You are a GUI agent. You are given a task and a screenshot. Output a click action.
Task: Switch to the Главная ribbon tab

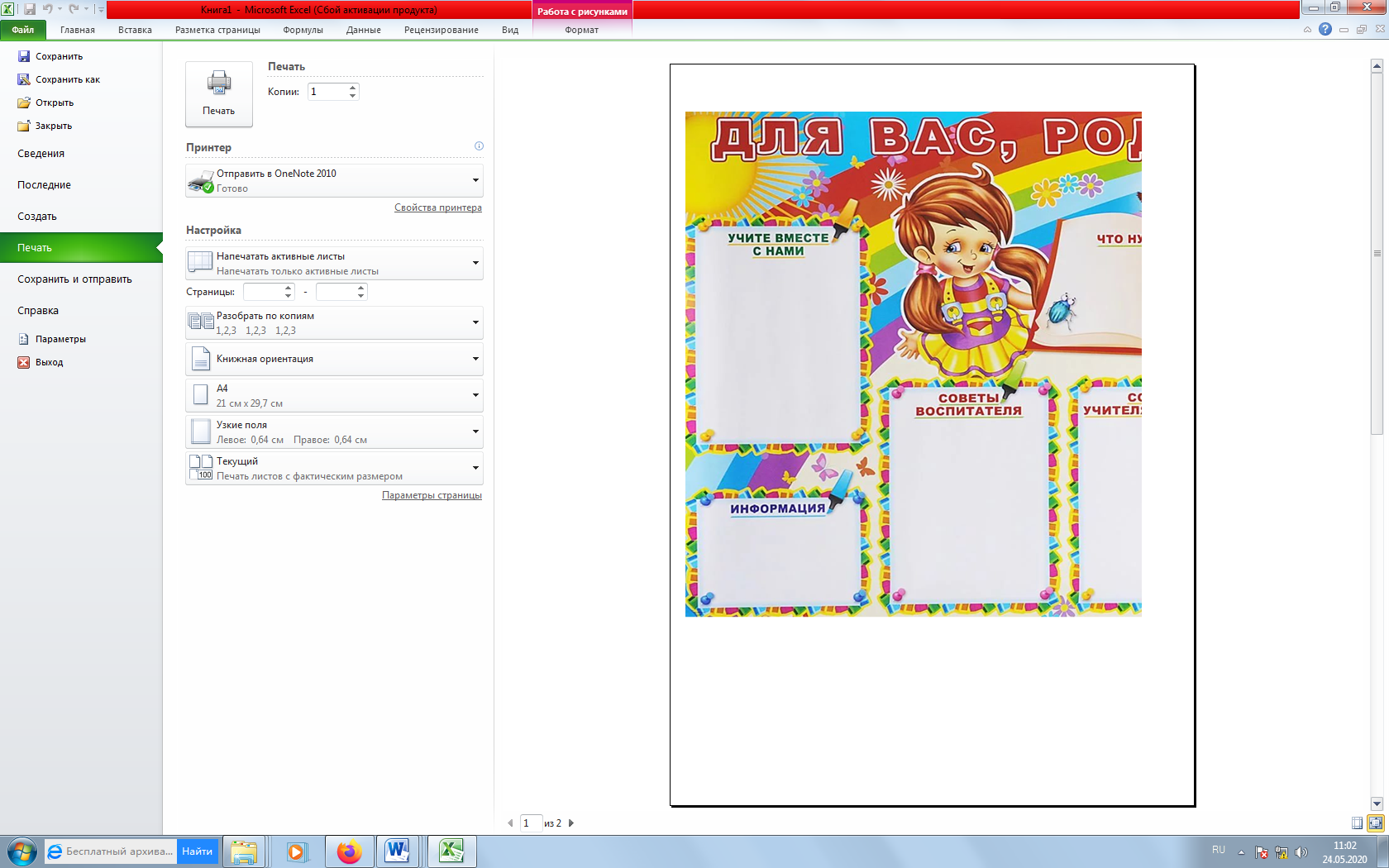(x=78, y=30)
